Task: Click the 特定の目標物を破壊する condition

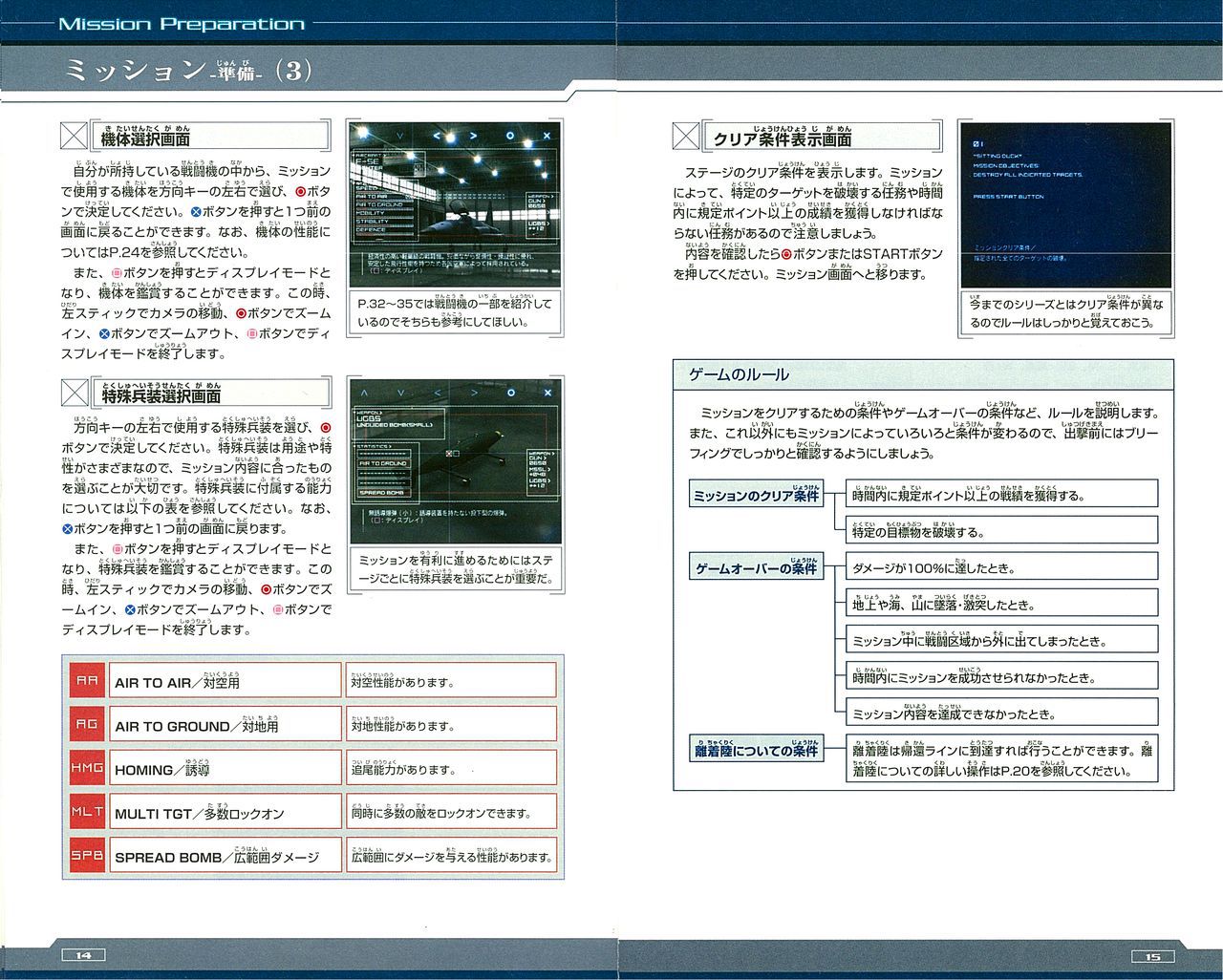Action: point(1002,530)
